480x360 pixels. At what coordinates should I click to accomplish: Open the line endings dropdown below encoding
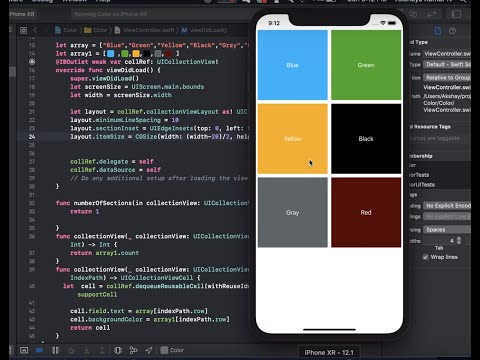(447, 217)
